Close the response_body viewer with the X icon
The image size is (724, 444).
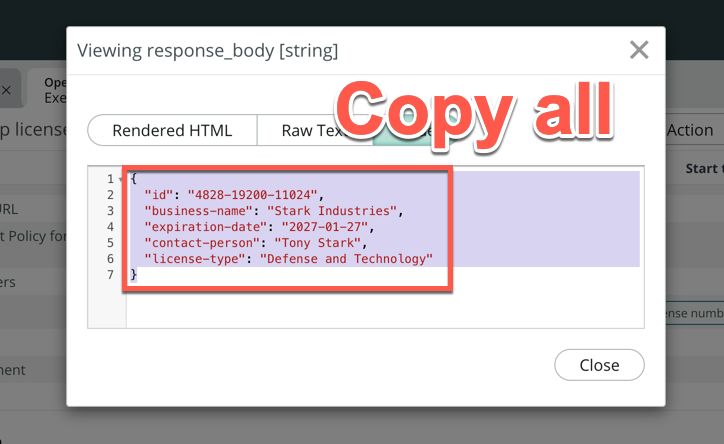pyautogui.click(x=639, y=50)
